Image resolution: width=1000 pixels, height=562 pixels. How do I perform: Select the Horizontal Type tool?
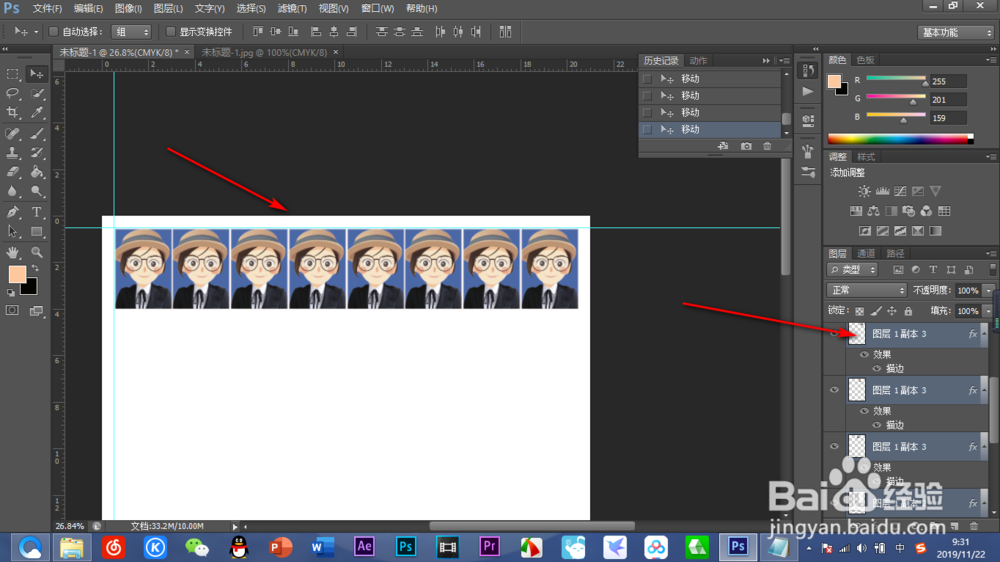coord(37,212)
